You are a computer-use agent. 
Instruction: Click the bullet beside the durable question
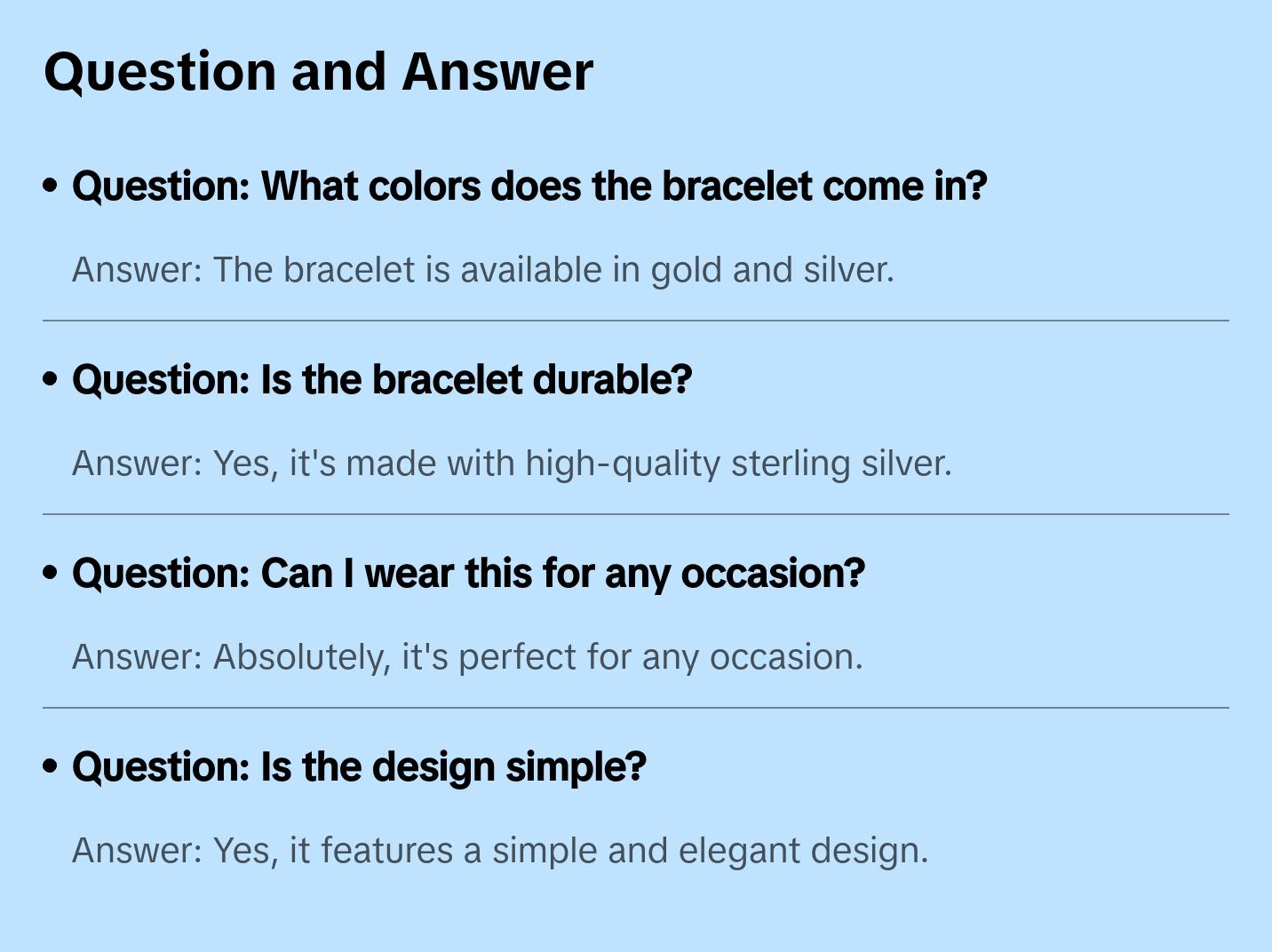tap(51, 380)
